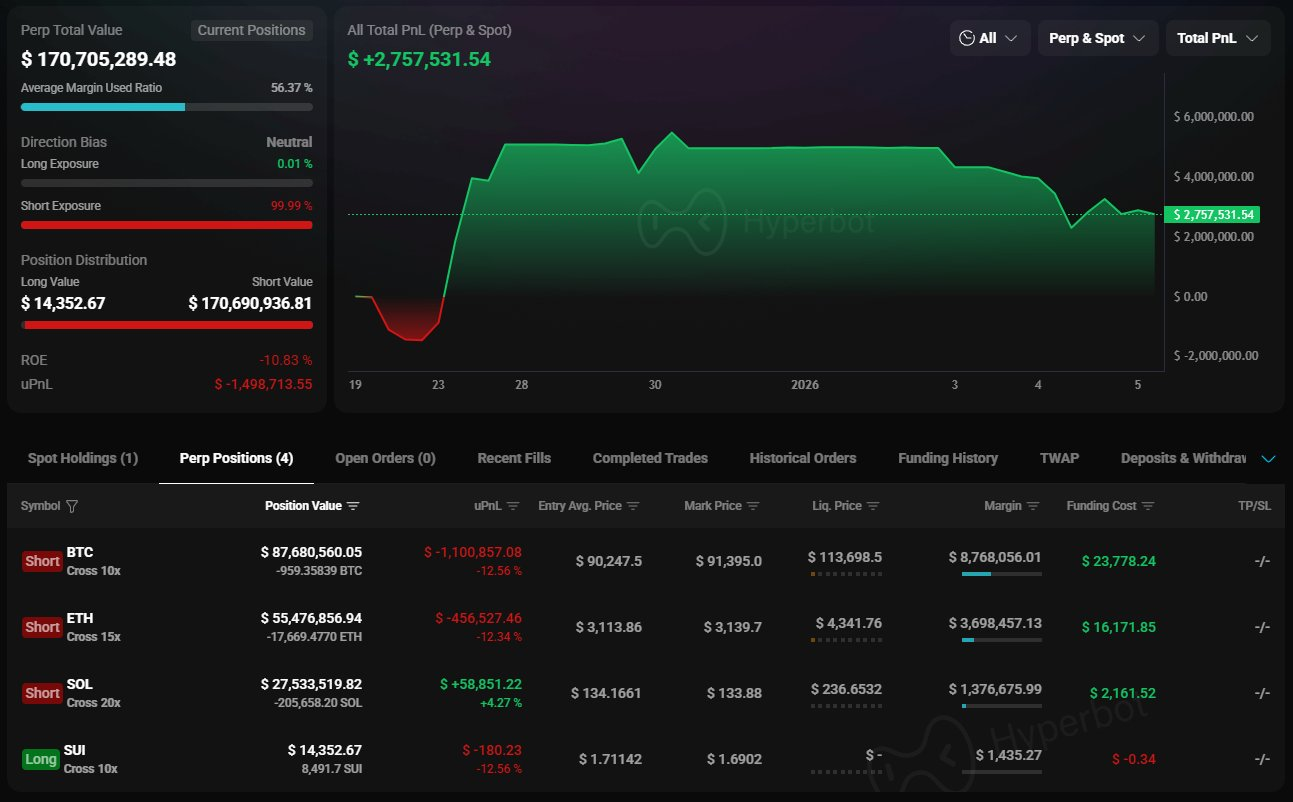Viewport: 1293px width, 802px height.
Task: Open the Total PnL dropdown
Action: 1217,38
